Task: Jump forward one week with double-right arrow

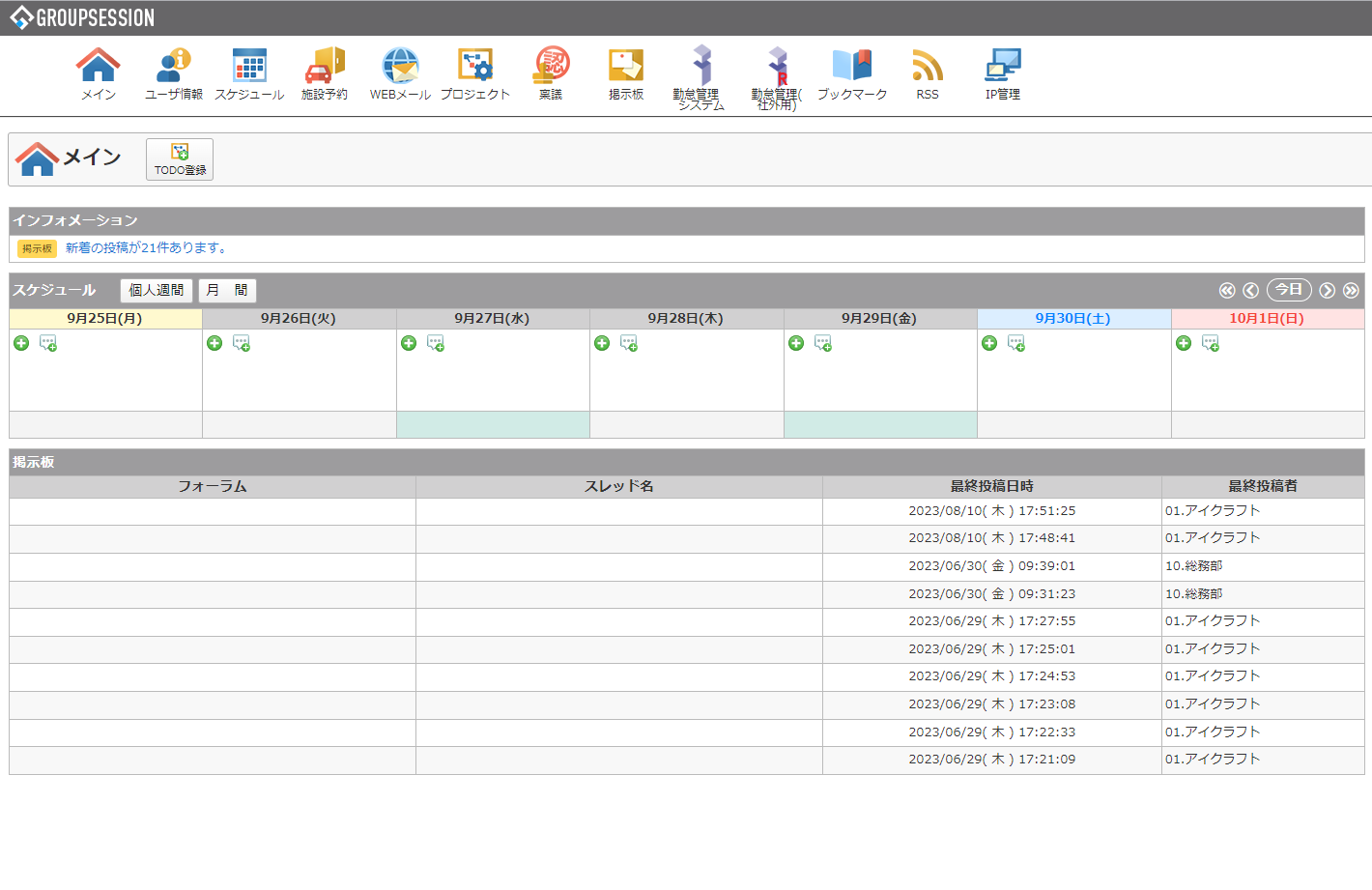Action: 1351,290
